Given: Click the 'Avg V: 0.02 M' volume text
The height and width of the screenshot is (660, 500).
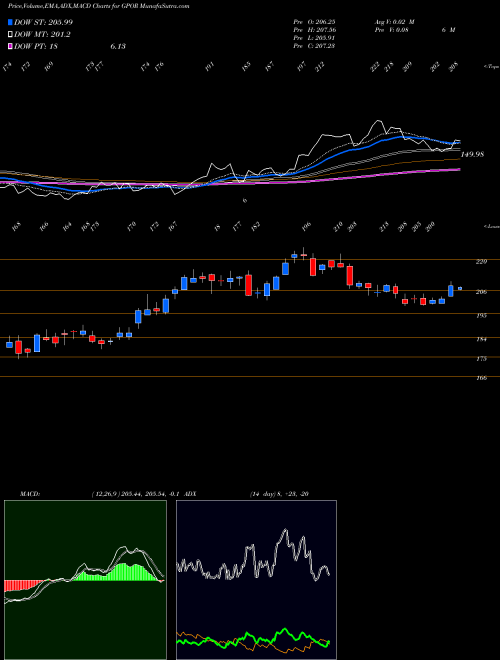Looking at the screenshot, I should click(394, 22).
